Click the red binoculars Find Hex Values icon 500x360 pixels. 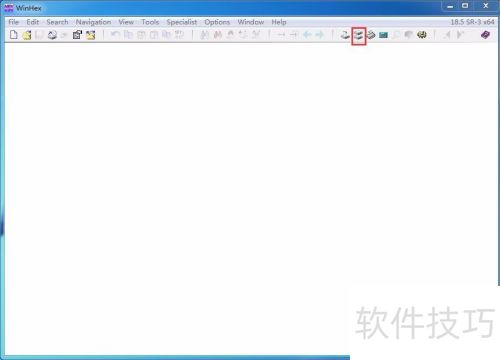pyautogui.click(x=218, y=35)
